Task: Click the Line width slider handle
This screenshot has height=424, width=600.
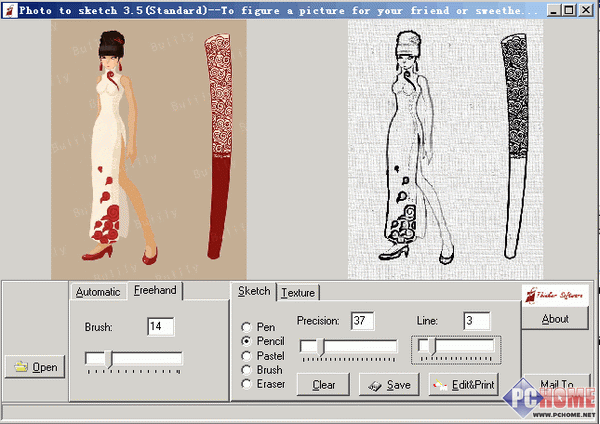Action: (x=432, y=347)
